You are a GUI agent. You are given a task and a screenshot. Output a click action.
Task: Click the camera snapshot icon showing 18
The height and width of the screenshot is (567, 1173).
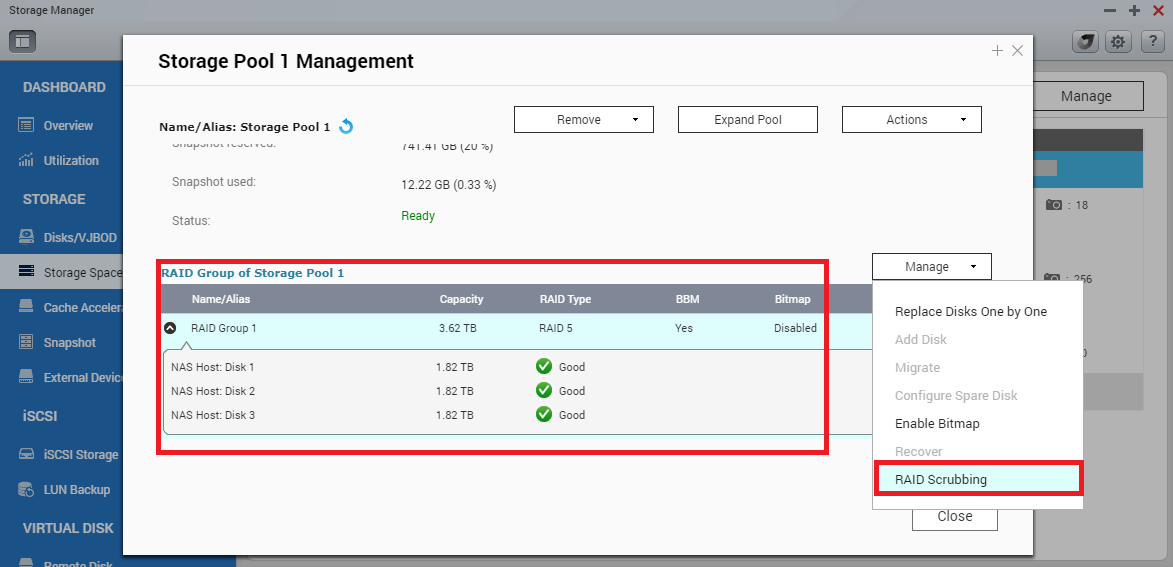pyautogui.click(x=1053, y=204)
